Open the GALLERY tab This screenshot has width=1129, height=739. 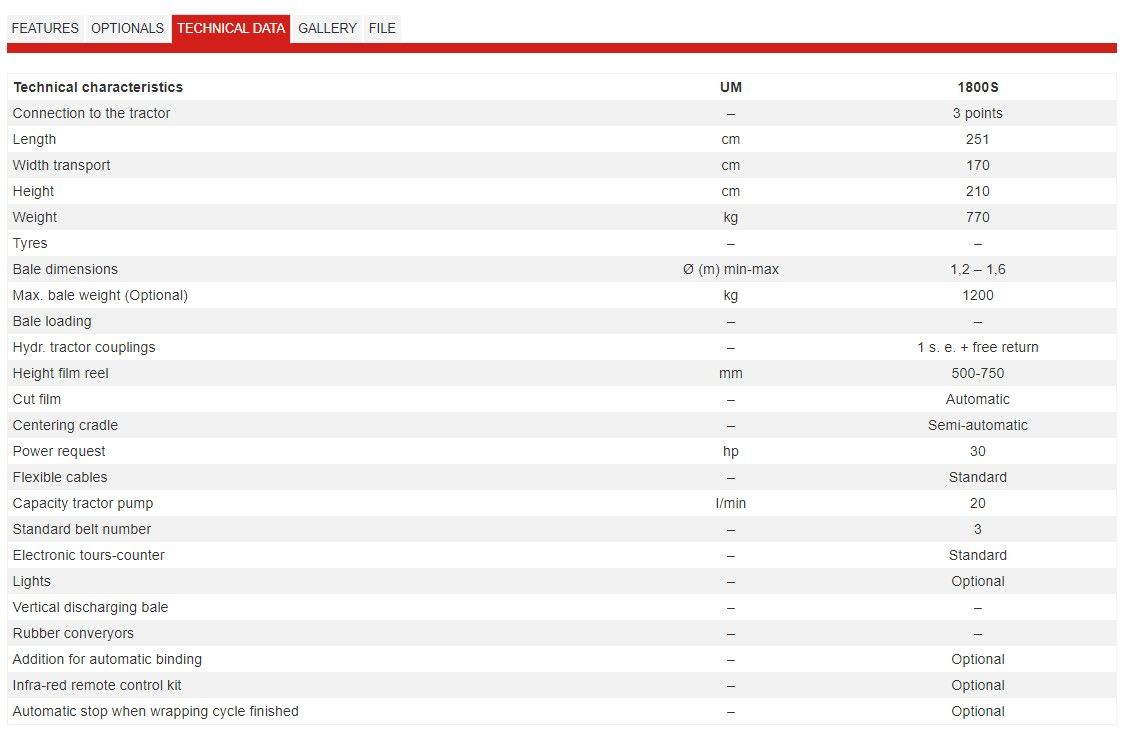pos(327,28)
